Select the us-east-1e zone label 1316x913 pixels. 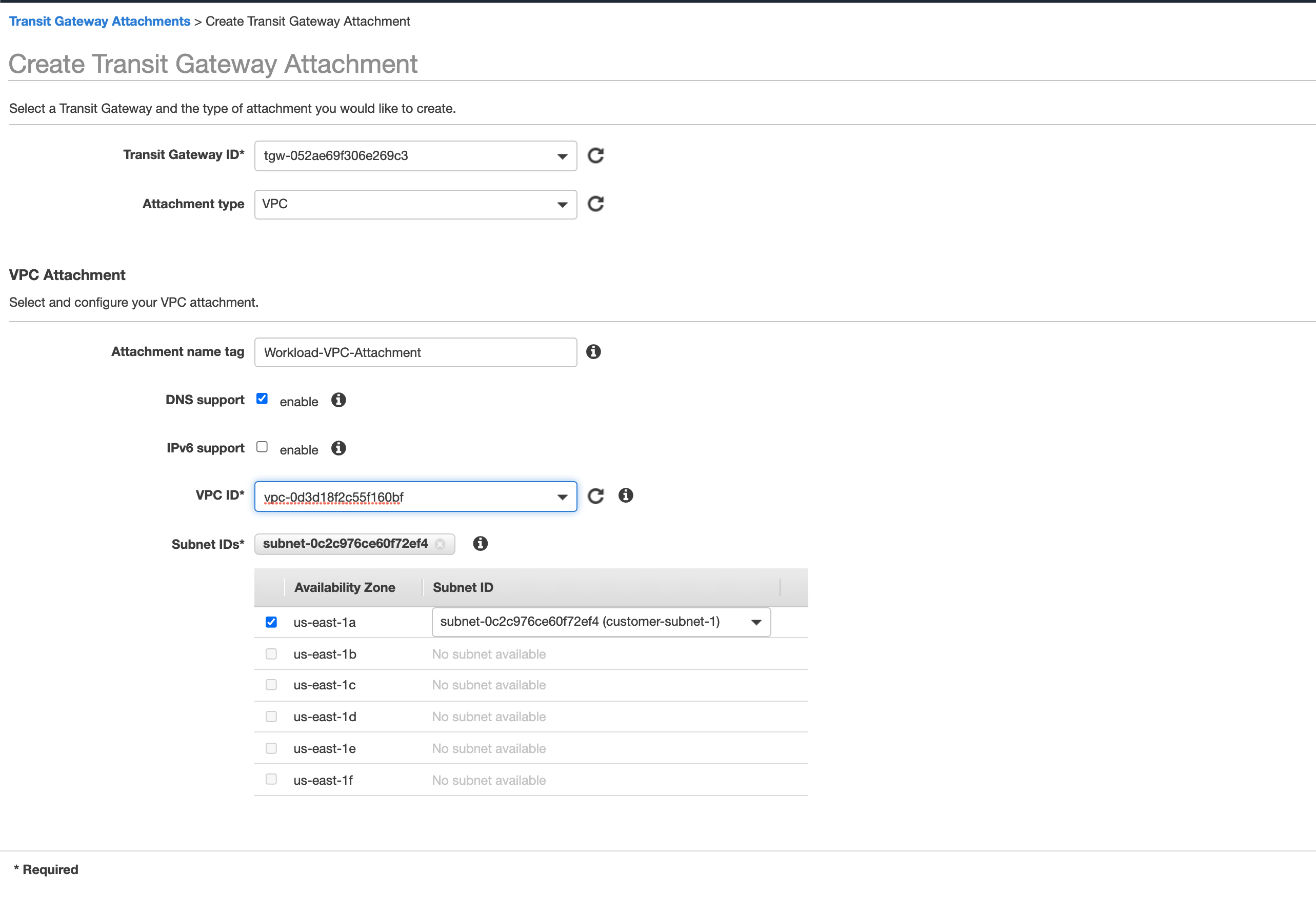(x=325, y=749)
